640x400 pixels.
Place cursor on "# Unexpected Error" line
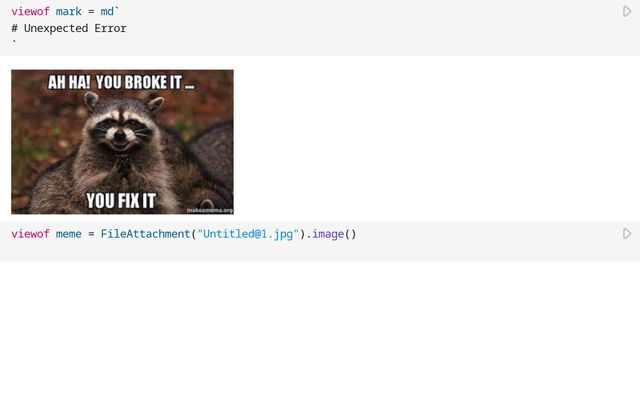pyautogui.click(x=69, y=28)
